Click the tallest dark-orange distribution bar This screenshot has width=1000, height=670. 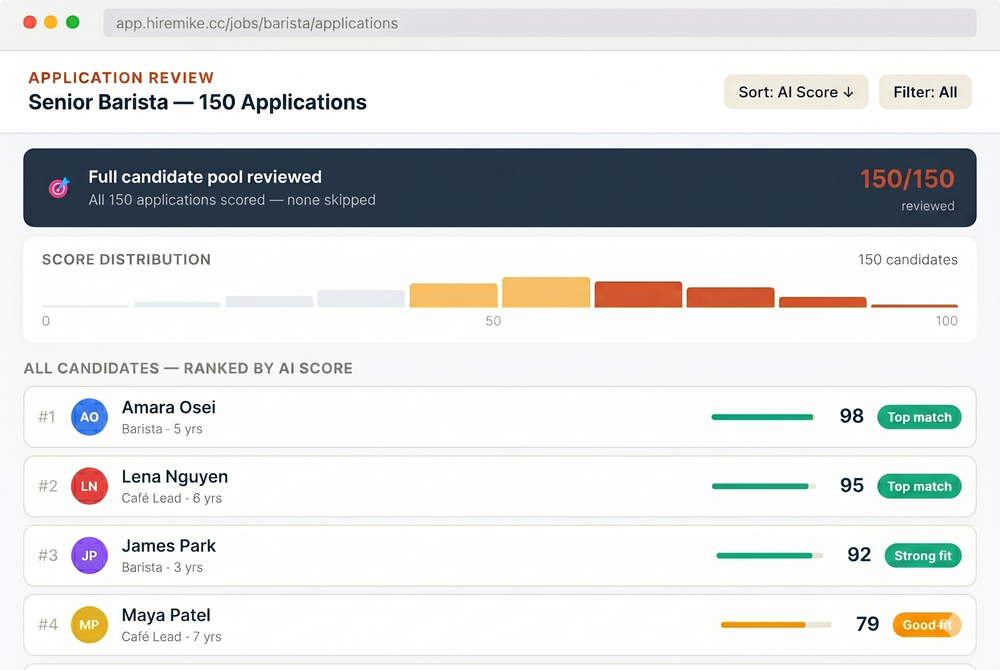point(638,295)
